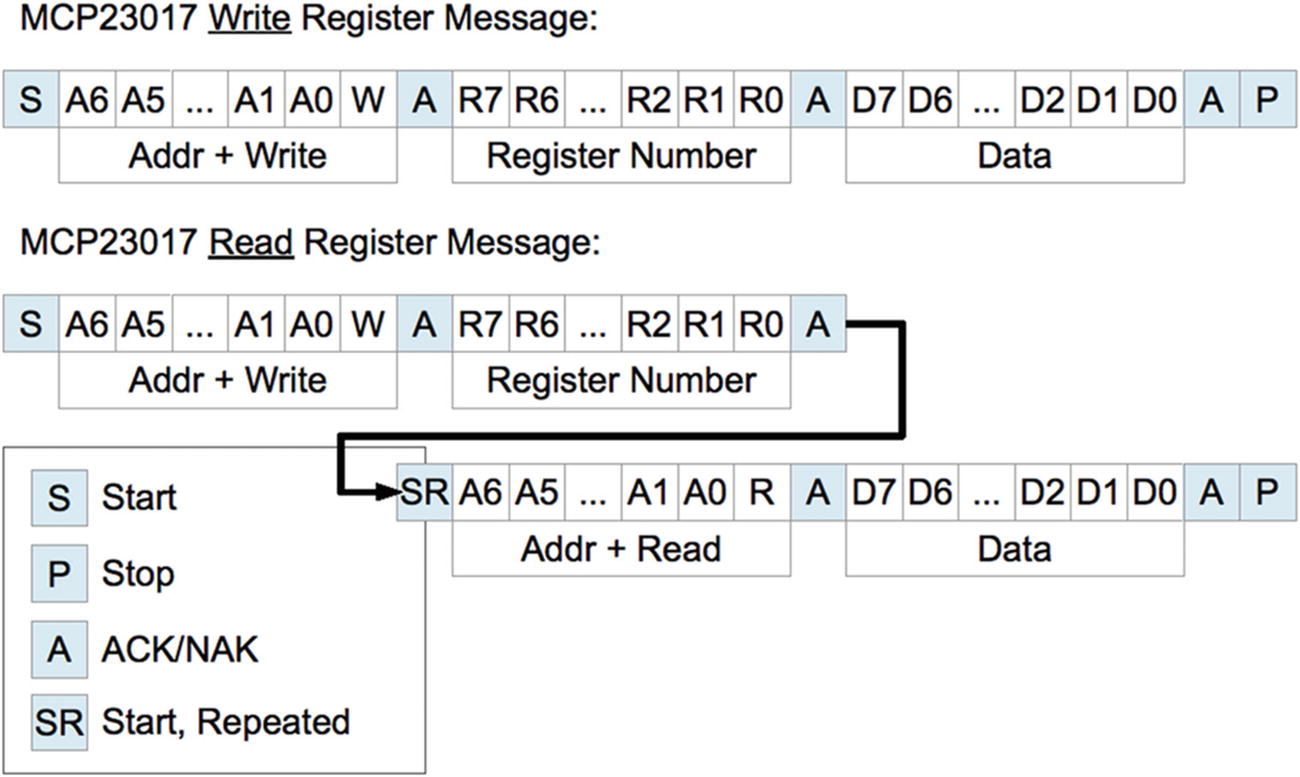Click the Start "S" cell of the Write message
1300x777 pixels.
(x=31, y=101)
